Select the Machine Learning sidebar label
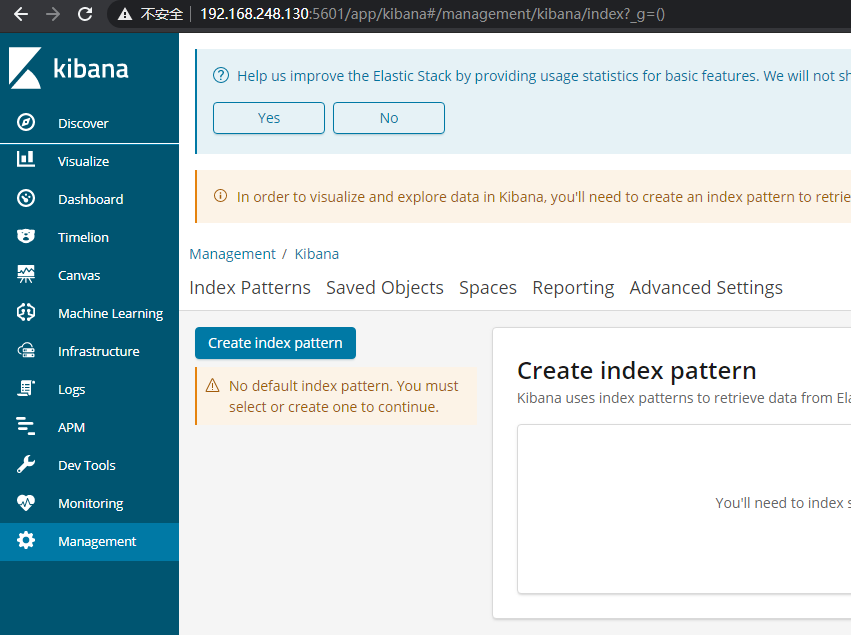Image resolution: width=851 pixels, height=635 pixels. [111, 313]
